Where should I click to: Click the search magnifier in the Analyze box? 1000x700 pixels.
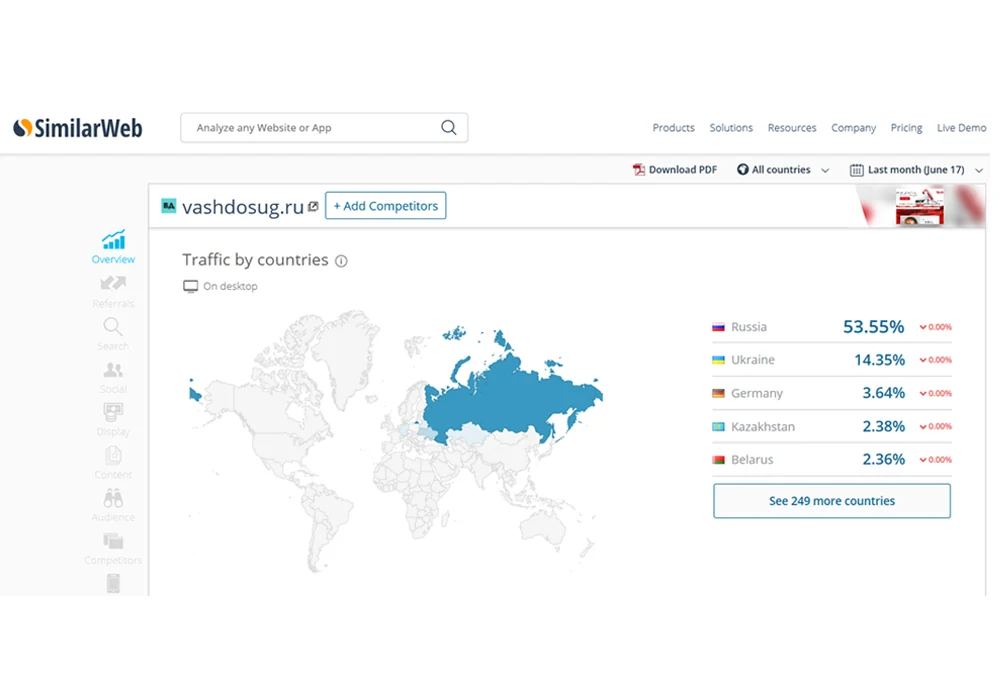click(449, 128)
